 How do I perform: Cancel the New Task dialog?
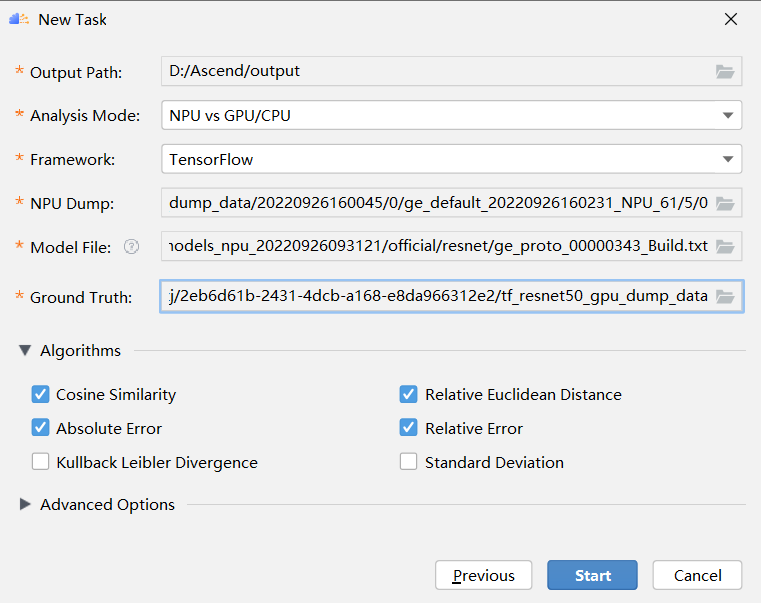click(x=697, y=575)
